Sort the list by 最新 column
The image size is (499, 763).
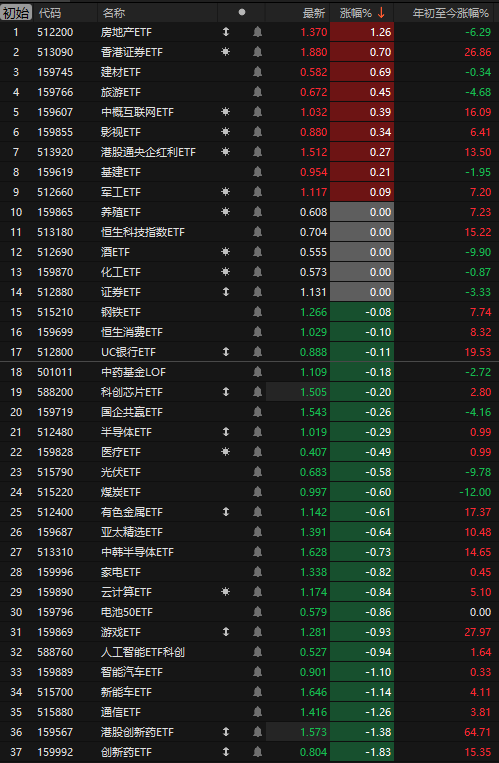(x=314, y=13)
